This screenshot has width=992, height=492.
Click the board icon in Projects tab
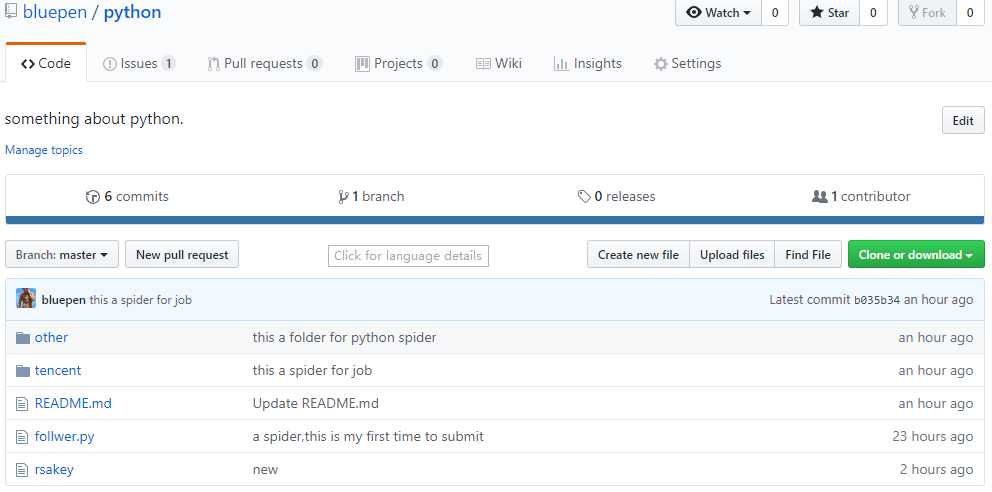[x=362, y=64]
